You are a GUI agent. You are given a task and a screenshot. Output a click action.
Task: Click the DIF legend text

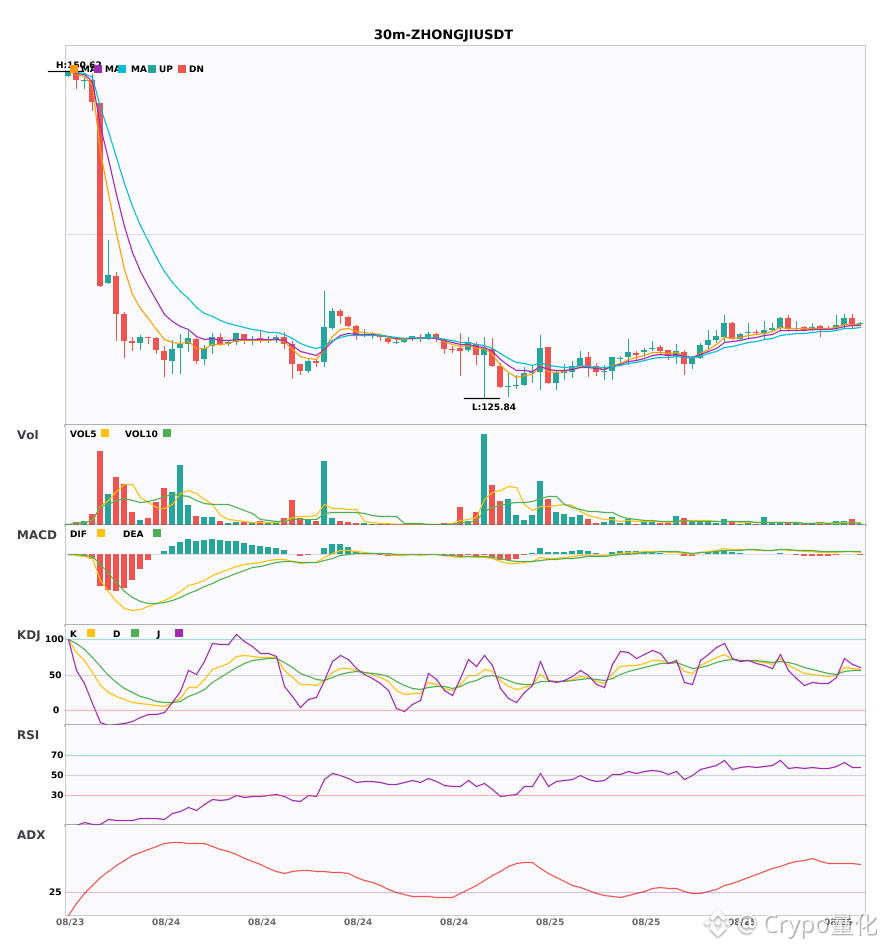tap(78, 534)
